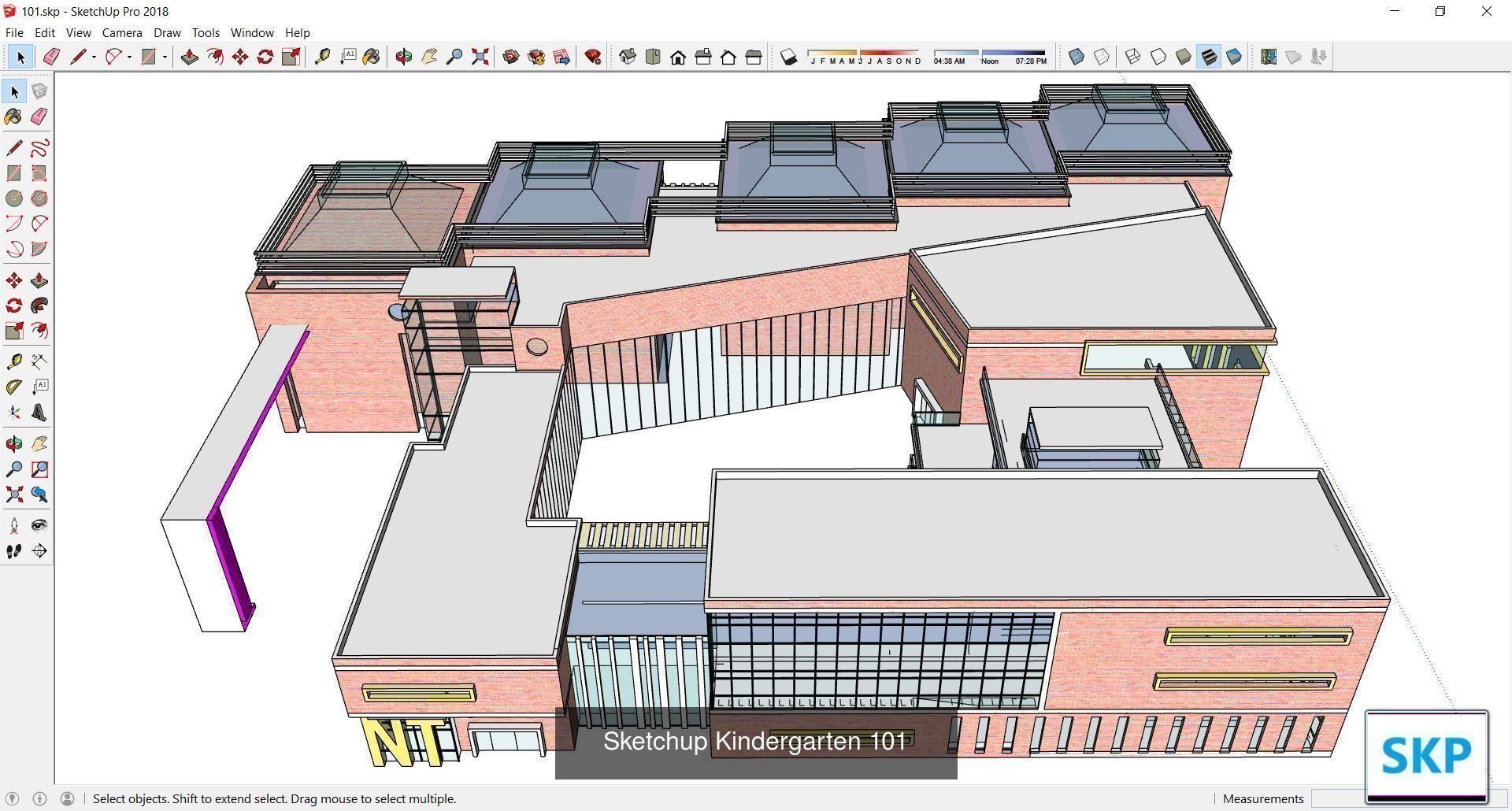Choose Zoom Window tool in left panel
This screenshot has width=1512, height=811.
(39, 469)
